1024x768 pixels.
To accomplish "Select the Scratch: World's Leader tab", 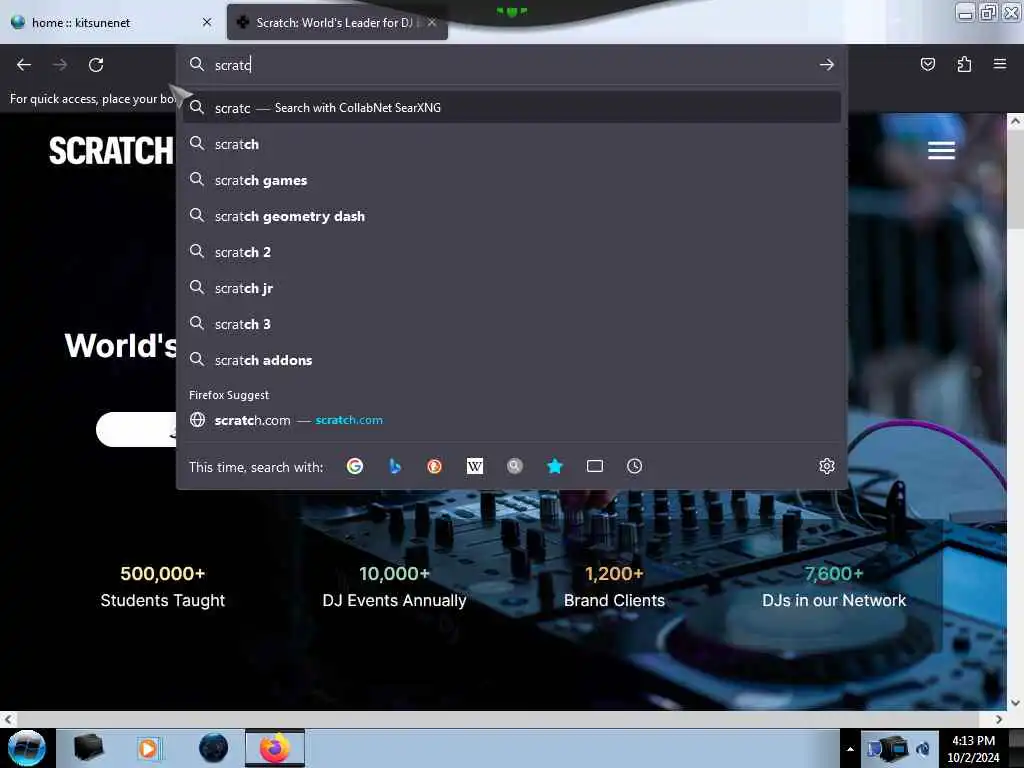I will tap(337, 22).
